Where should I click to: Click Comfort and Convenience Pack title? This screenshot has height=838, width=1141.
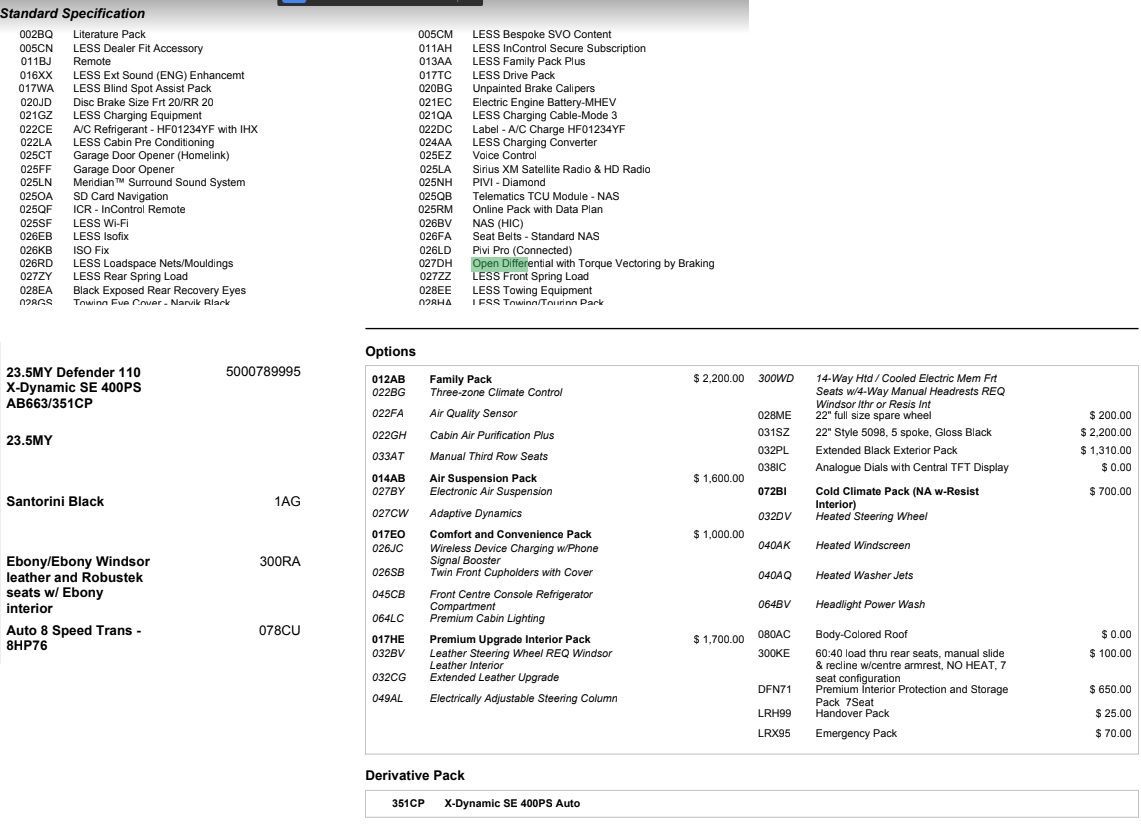pos(510,535)
